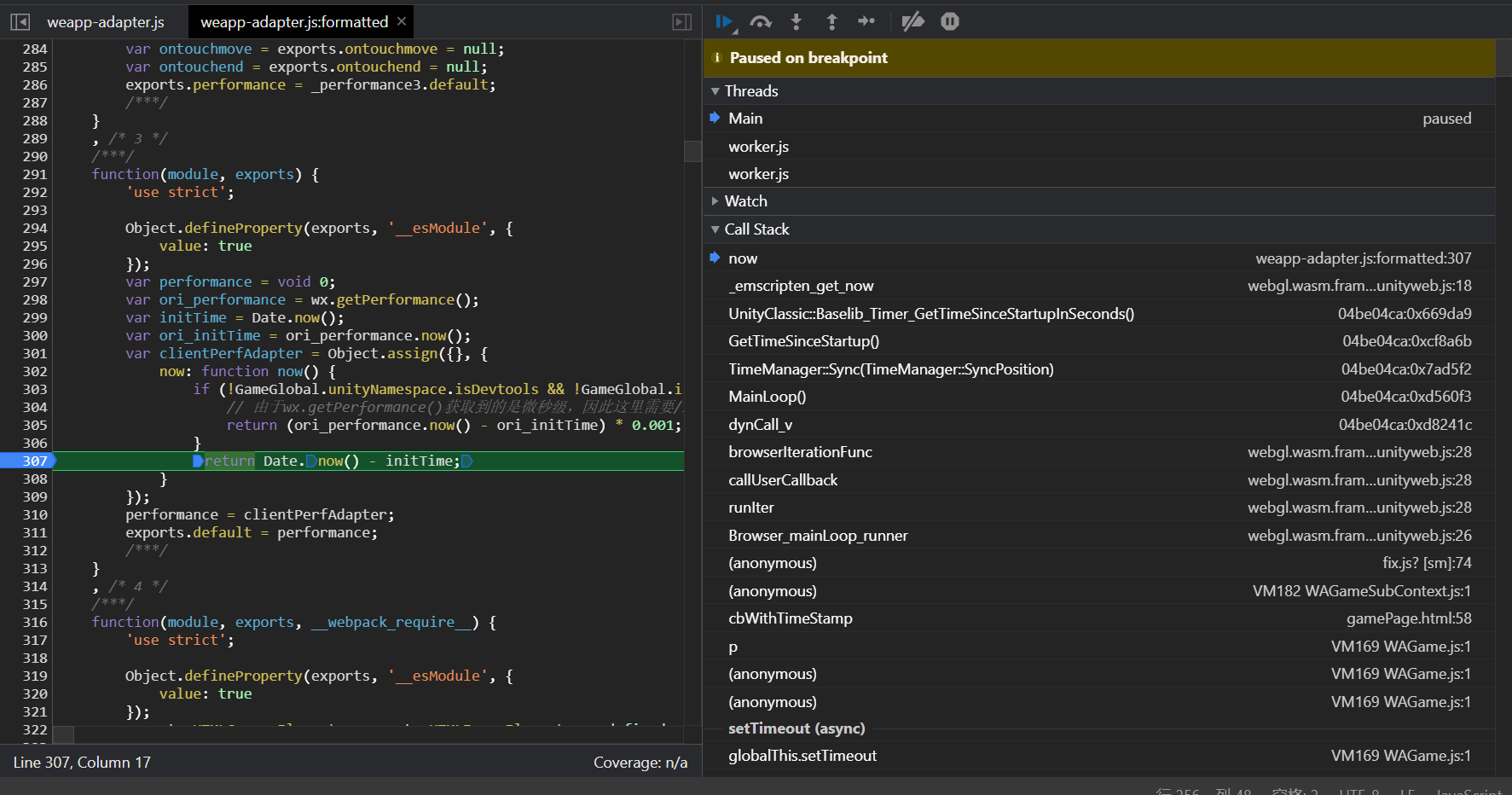Click line number 305 in gutter
Image resolution: width=1512 pixels, height=795 pixels.
coord(35,425)
